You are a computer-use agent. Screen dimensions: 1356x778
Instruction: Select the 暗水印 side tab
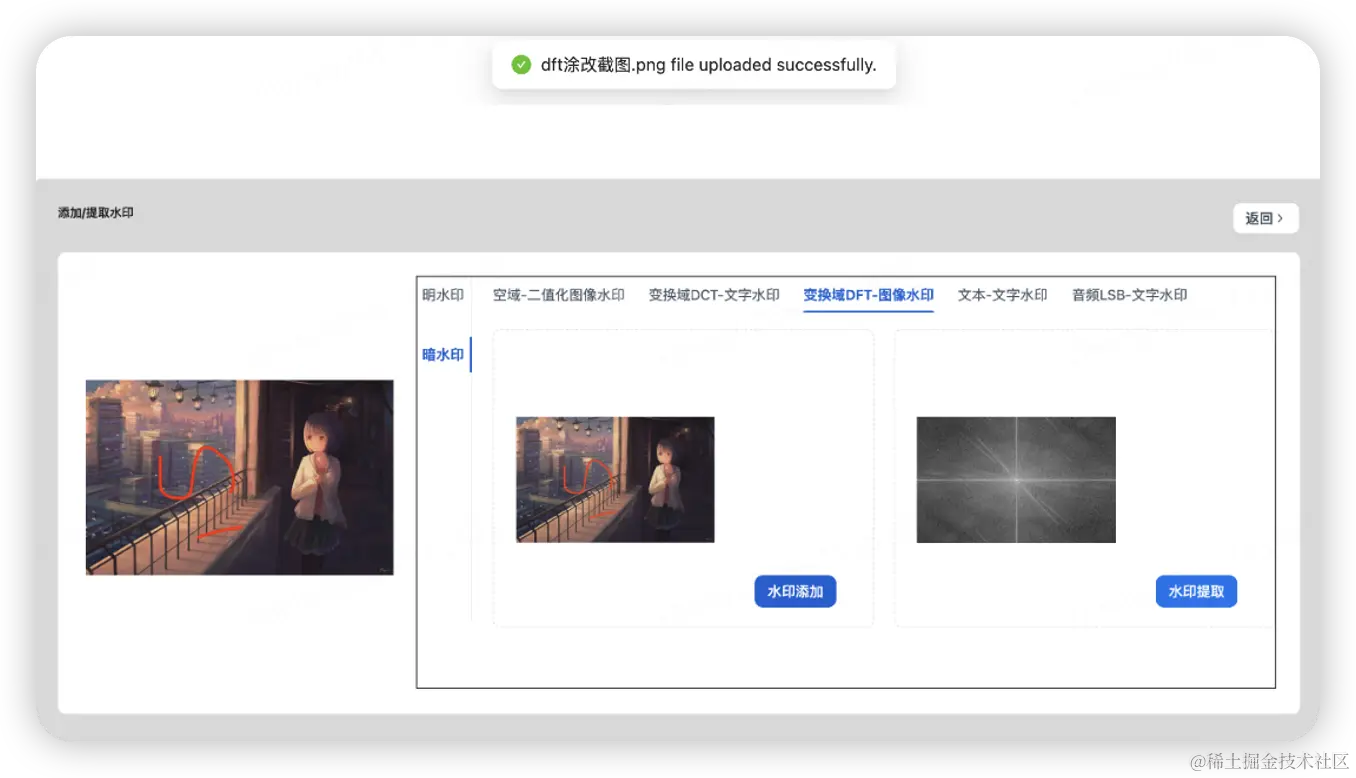pos(443,355)
